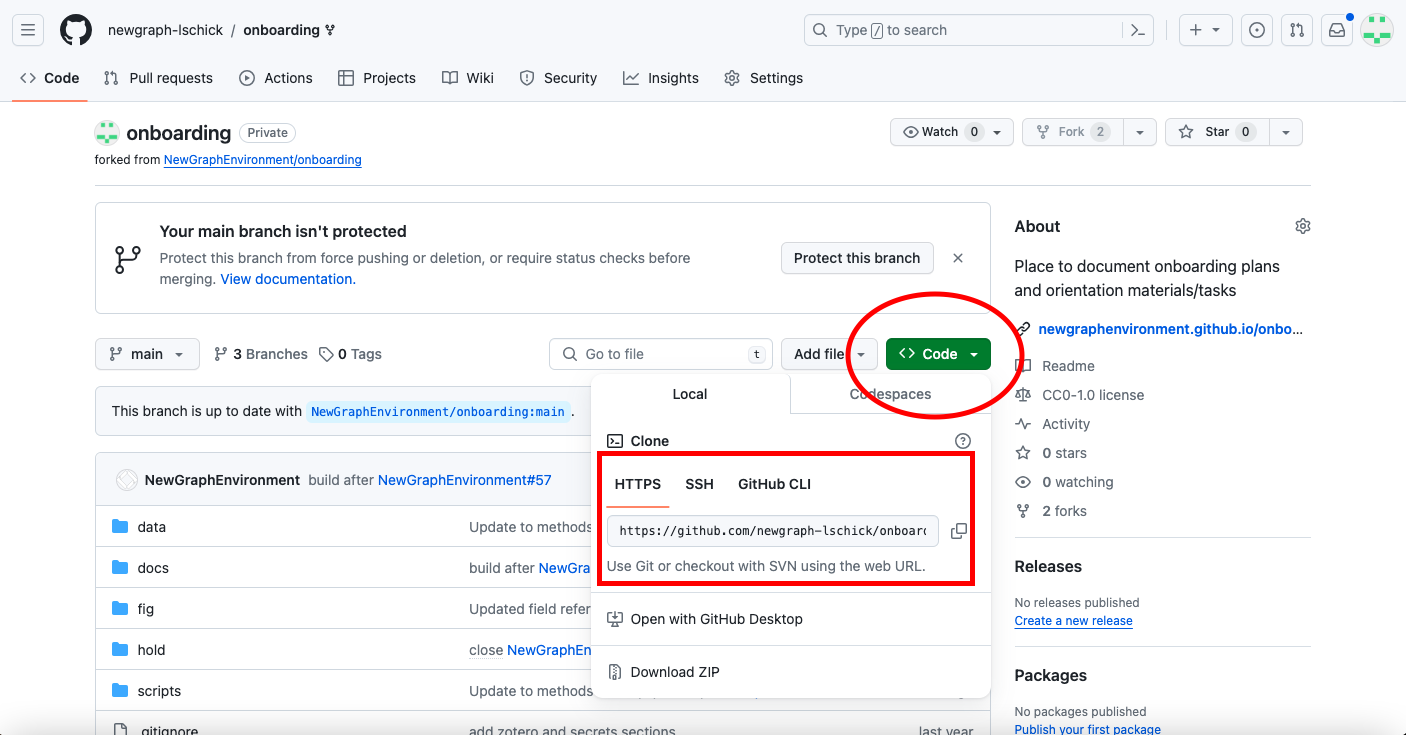
Task: Open the hold folder
Action: click(x=152, y=650)
